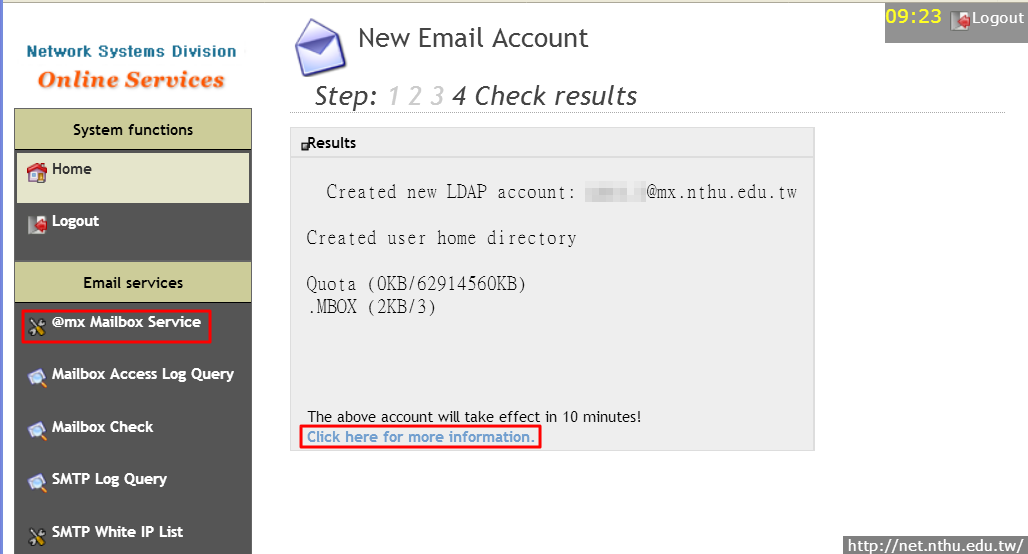Click the Home house icon in sidebar
1028x554 pixels.
(x=37, y=172)
